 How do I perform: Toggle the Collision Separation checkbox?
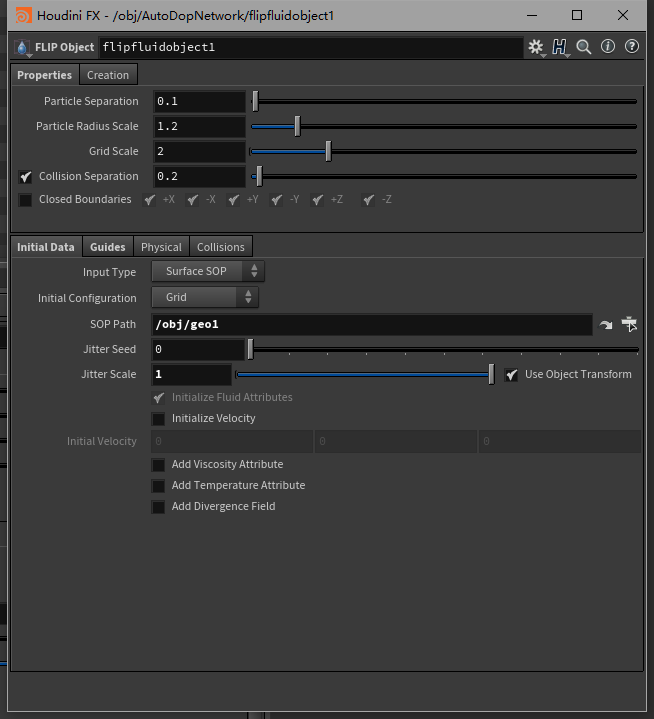pyautogui.click(x=25, y=177)
